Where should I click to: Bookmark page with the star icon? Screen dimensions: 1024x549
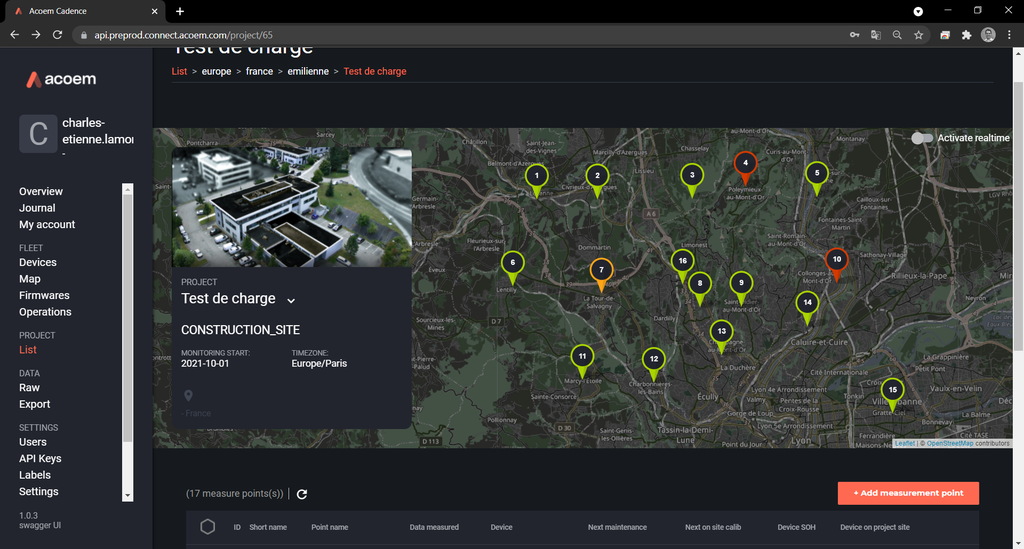918,35
